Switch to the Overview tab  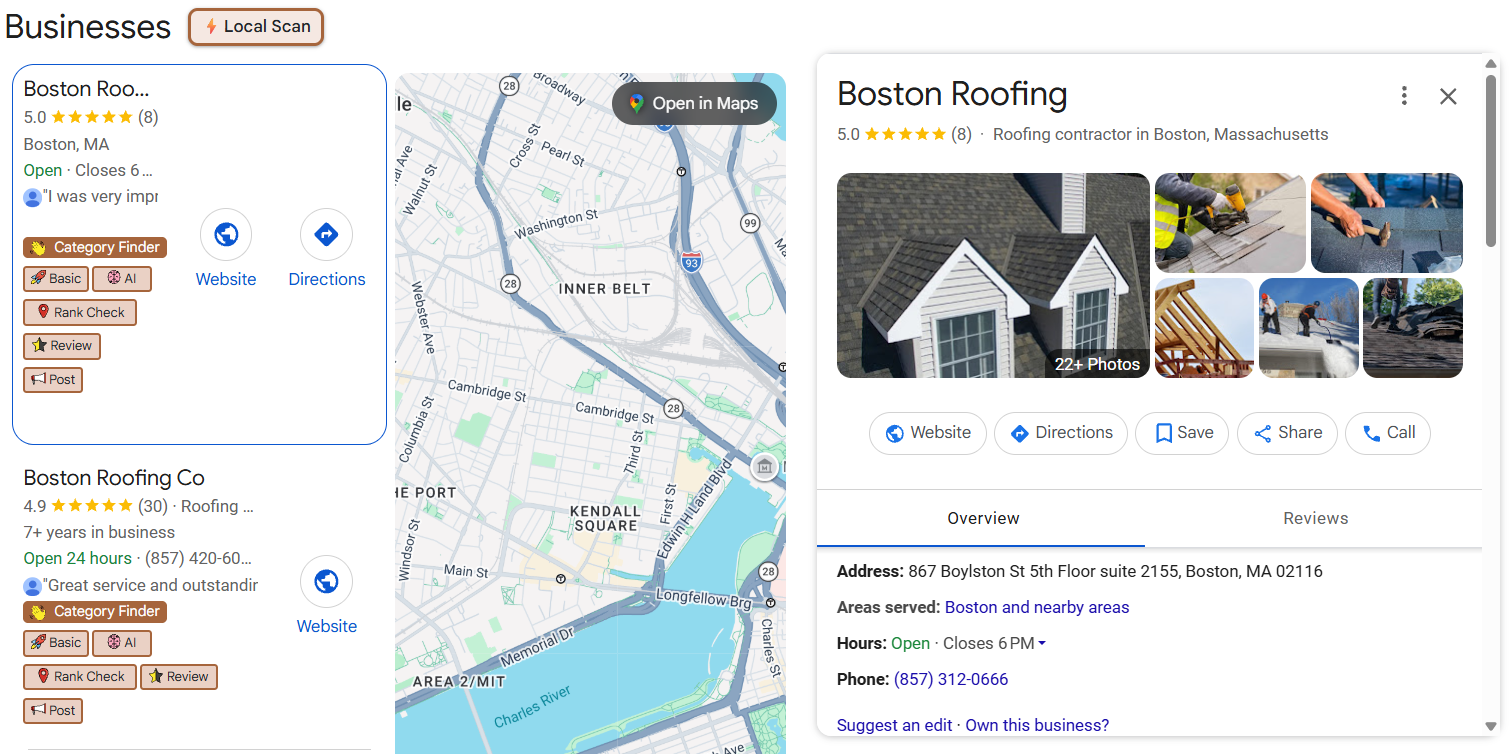pos(982,518)
